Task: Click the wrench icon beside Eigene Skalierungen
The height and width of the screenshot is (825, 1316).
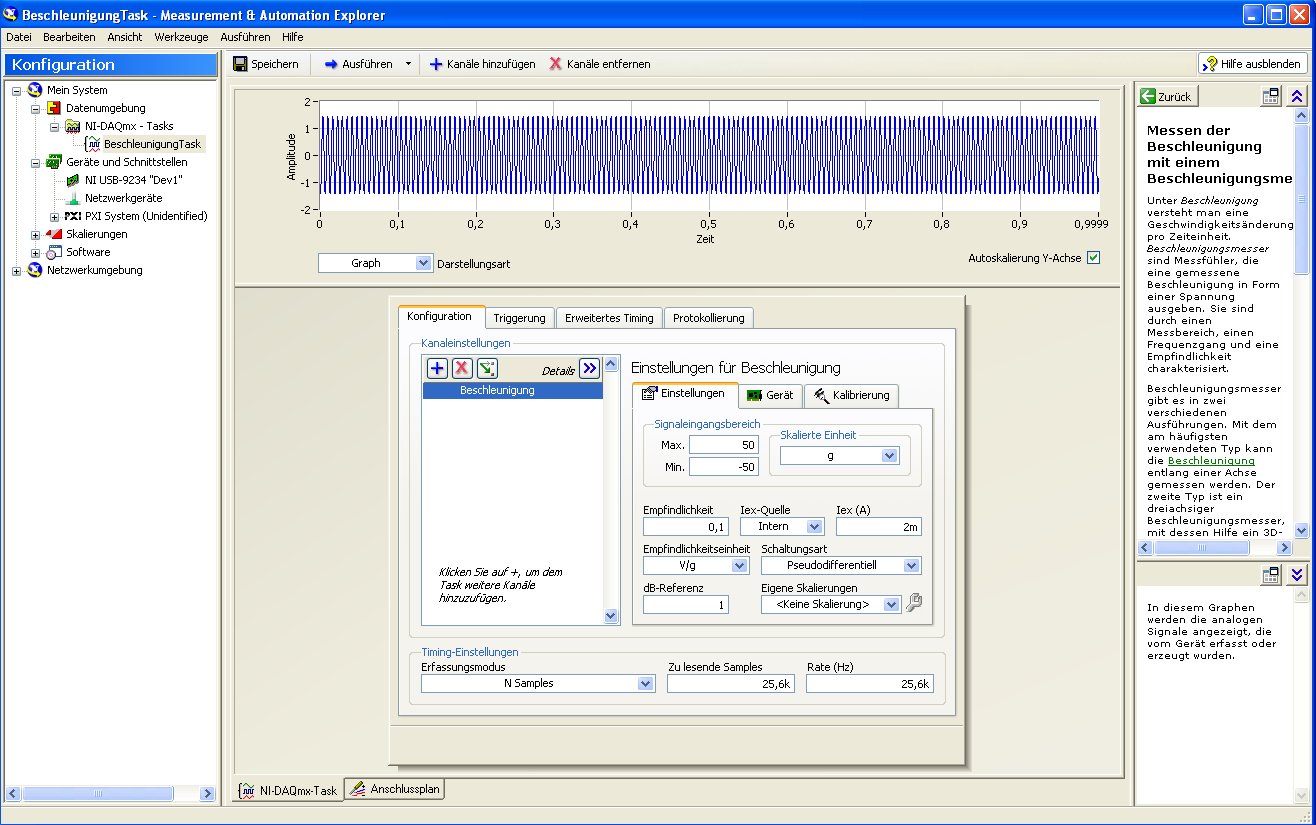Action: [x=912, y=603]
